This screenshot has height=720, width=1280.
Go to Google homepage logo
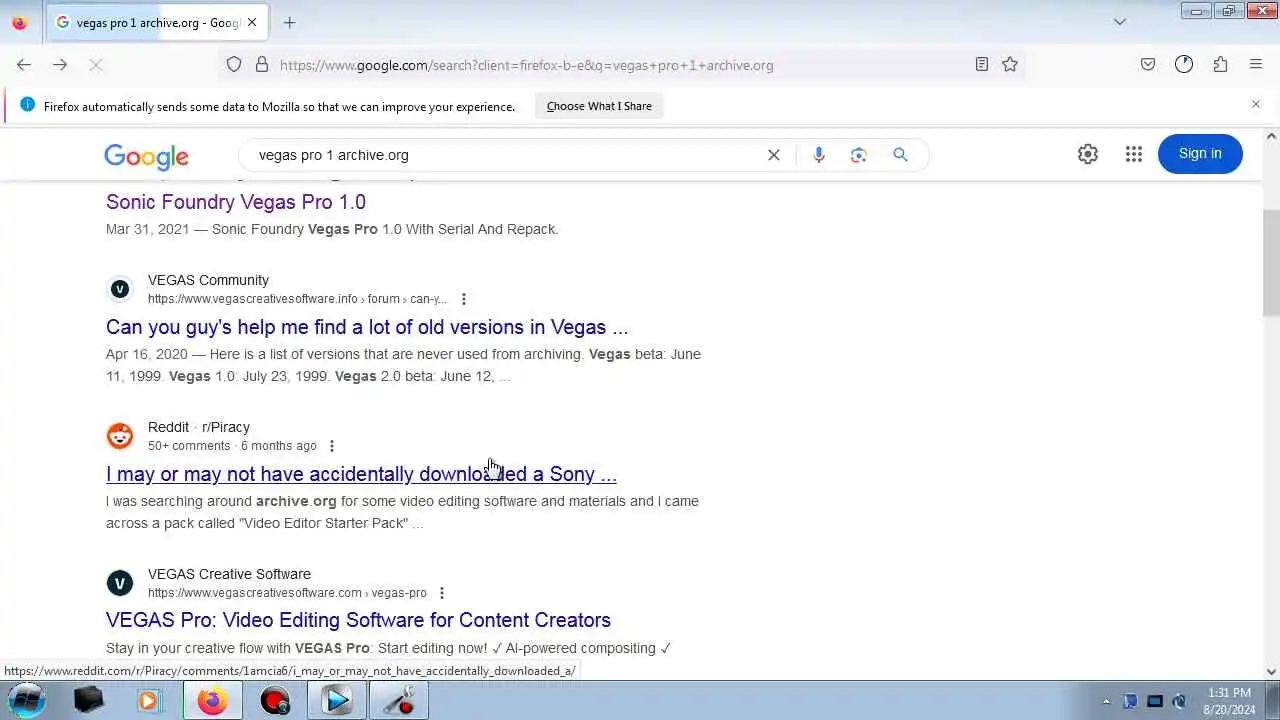146,156
